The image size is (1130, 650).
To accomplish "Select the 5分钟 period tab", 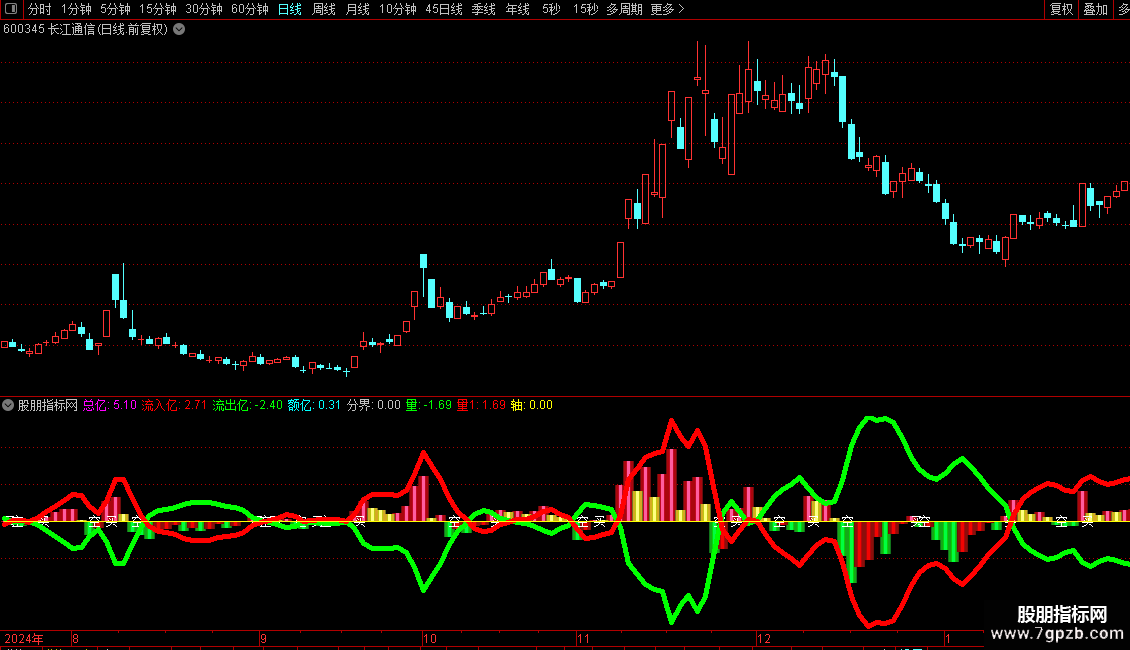I will [115, 9].
